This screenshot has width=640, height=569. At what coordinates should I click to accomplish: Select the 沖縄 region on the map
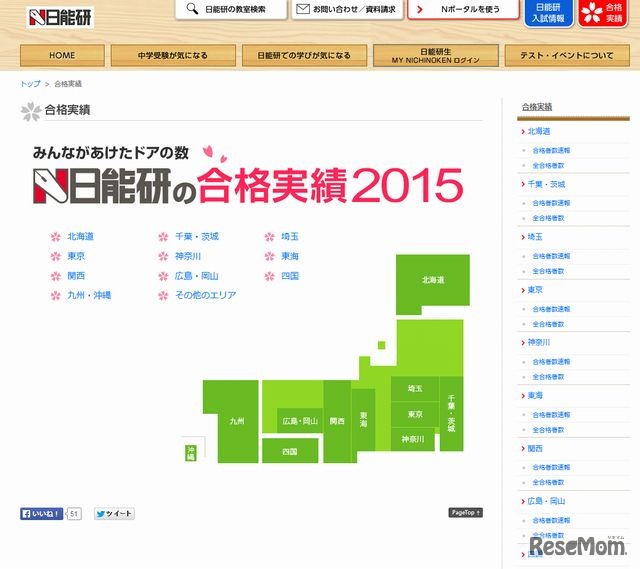pyautogui.click(x=190, y=453)
